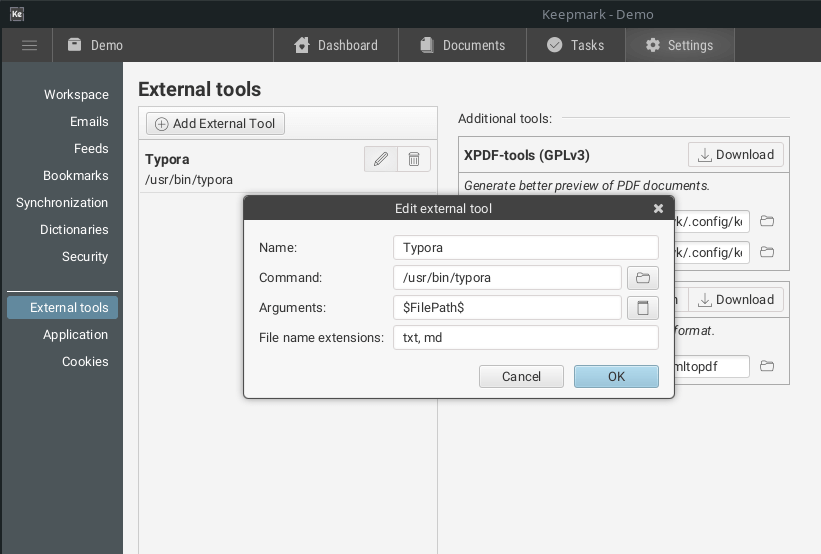Open the Dashboard tab
This screenshot has width=821, height=554.
click(336, 45)
